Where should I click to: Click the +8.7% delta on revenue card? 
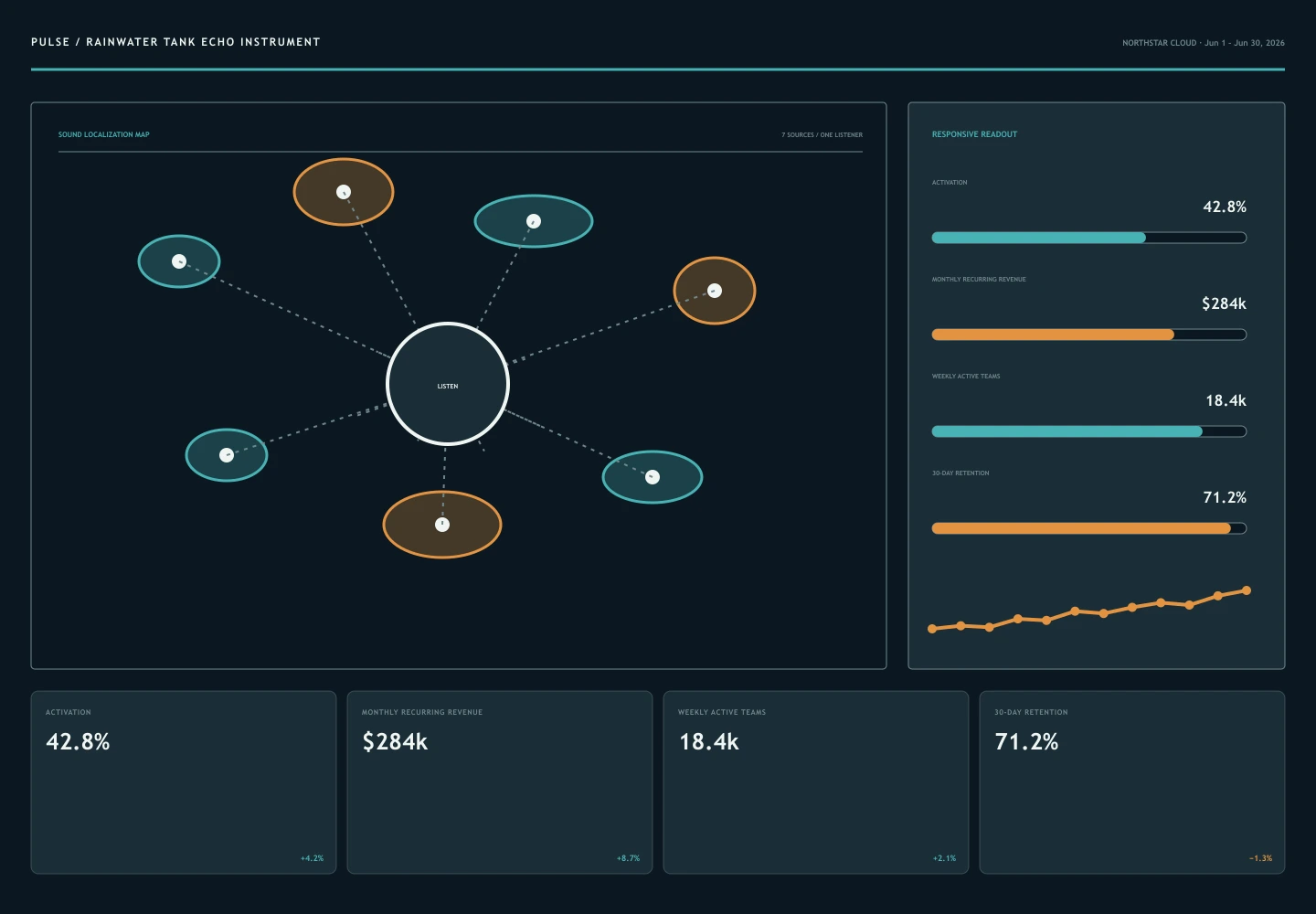pyautogui.click(x=628, y=858)
